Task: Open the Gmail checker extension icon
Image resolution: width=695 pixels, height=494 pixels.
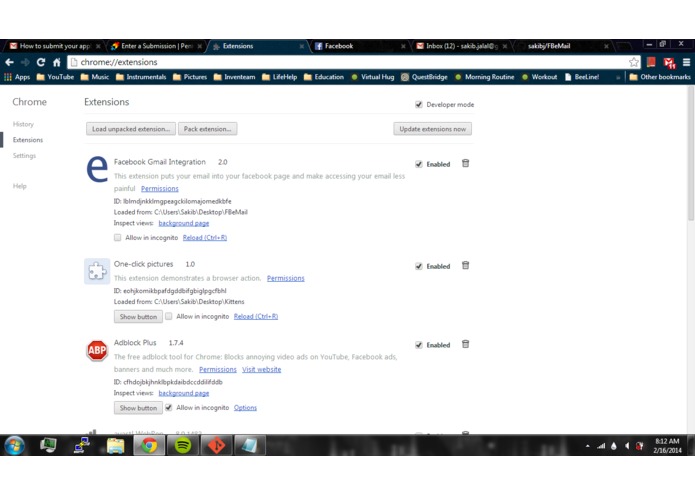Action: (669, 63)
